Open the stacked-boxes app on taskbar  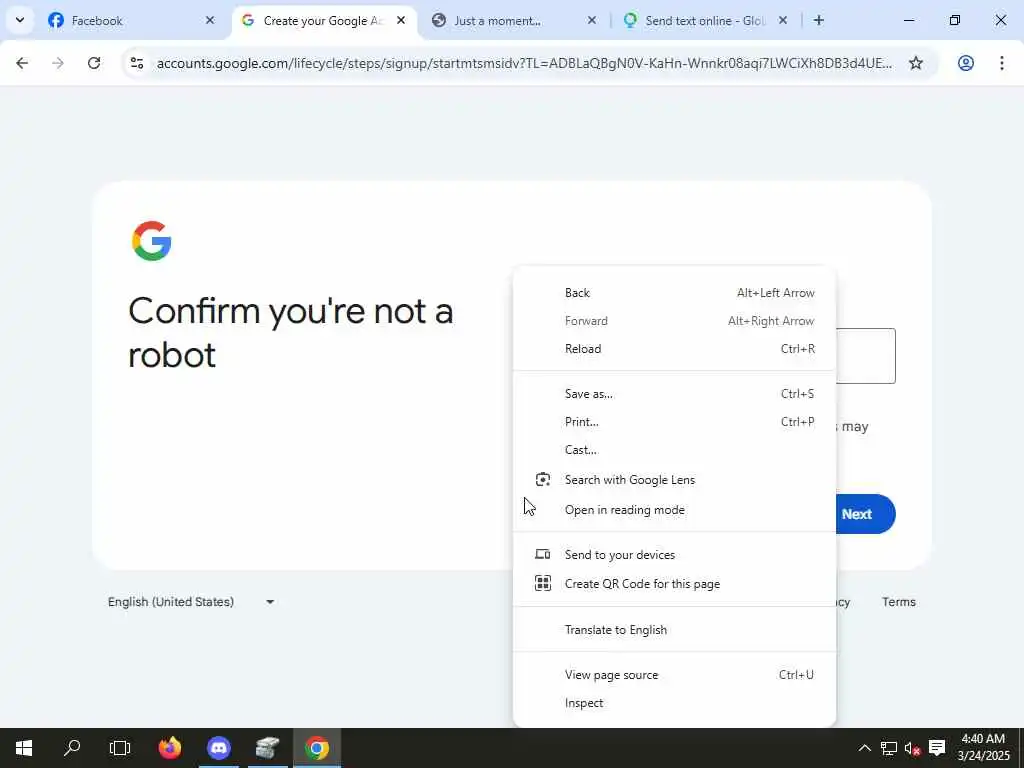click(267, 748)
